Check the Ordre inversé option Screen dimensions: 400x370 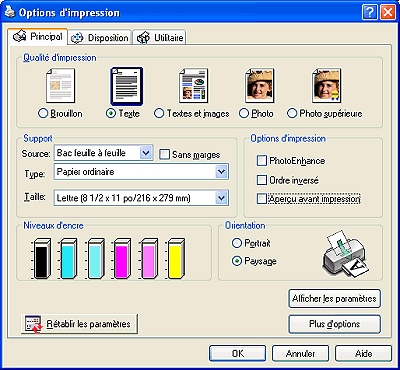pyautogui.click(x=262, y=180)
